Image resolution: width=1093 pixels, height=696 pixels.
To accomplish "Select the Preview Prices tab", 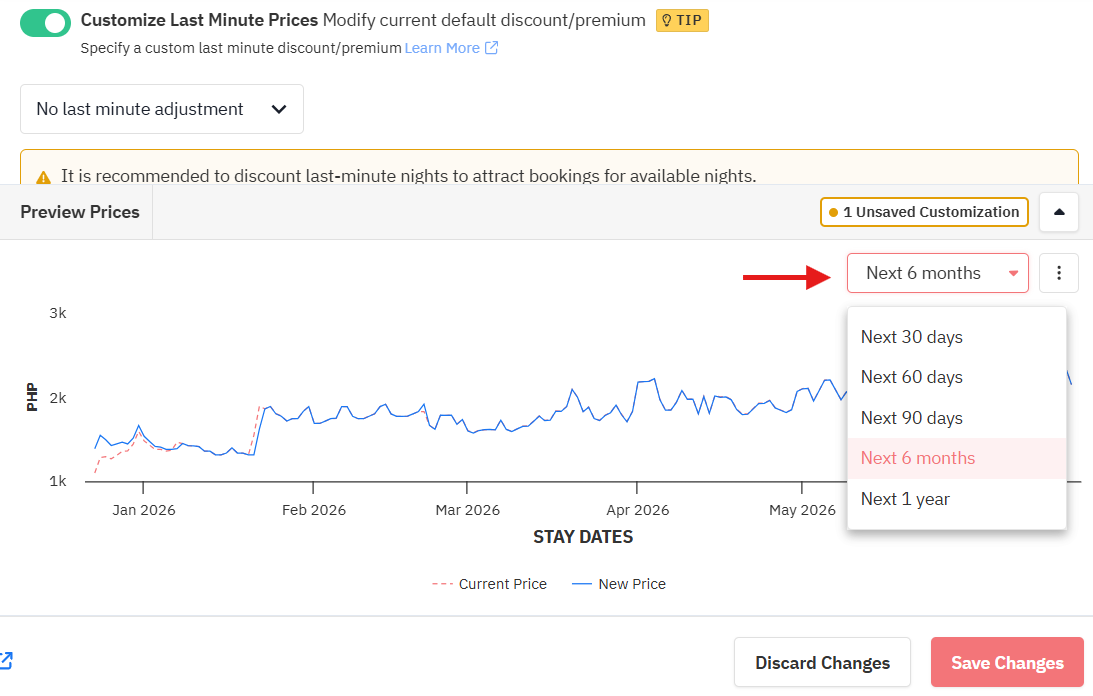I will [x=80, y=212].
